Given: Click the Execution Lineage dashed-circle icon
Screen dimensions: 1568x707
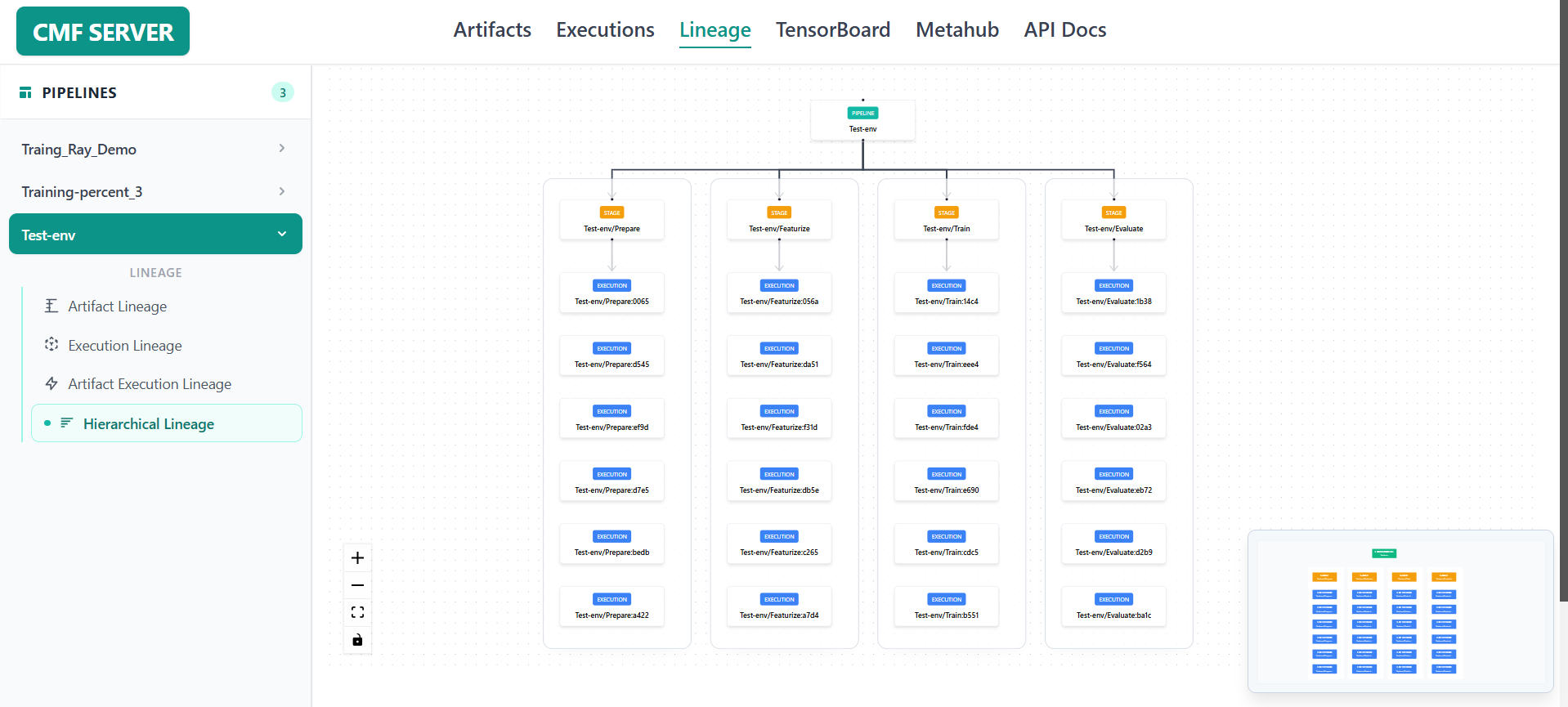Looking at the screenshot, I should (x=52, y=344).
